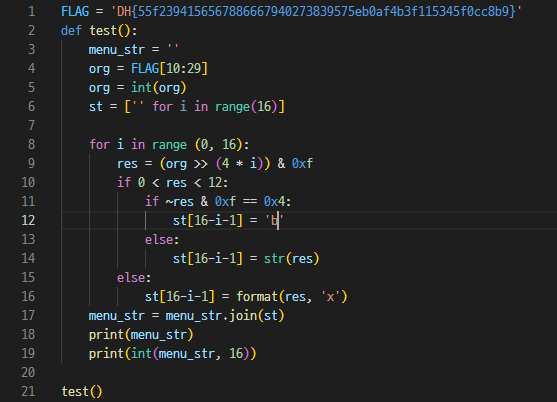Image resolution: width=557 pixels, height=402 pixels.
Task: Click line number 12 in the gutter
Action: 28,221
